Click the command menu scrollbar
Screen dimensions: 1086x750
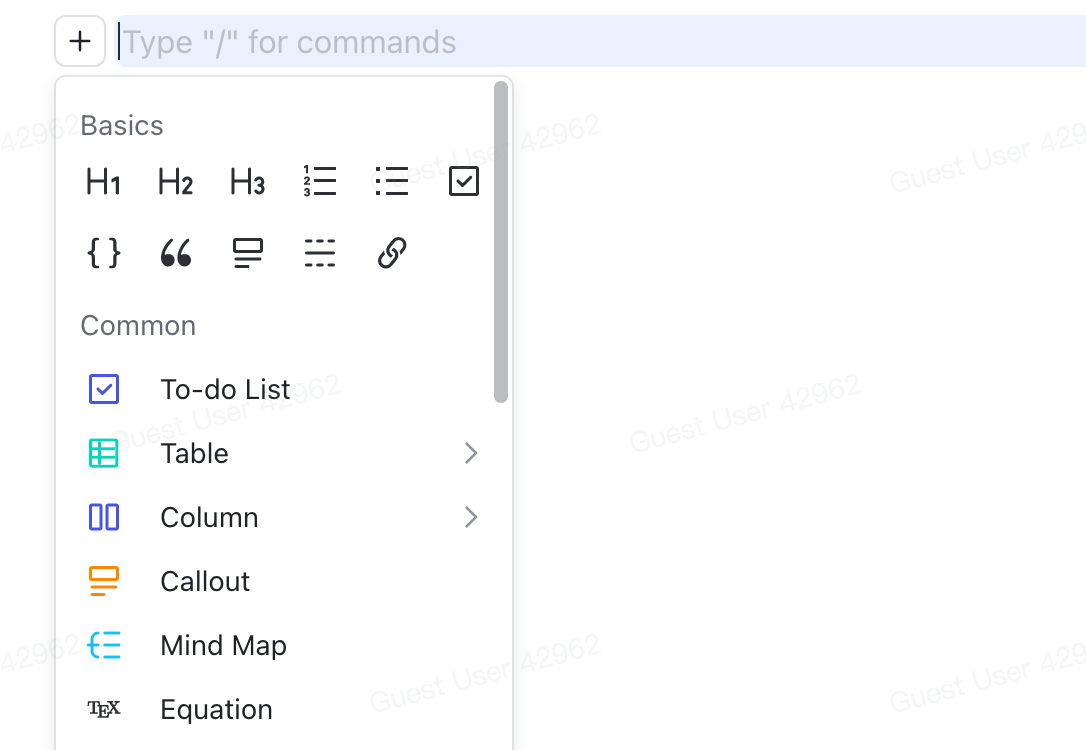pos(501,242)
